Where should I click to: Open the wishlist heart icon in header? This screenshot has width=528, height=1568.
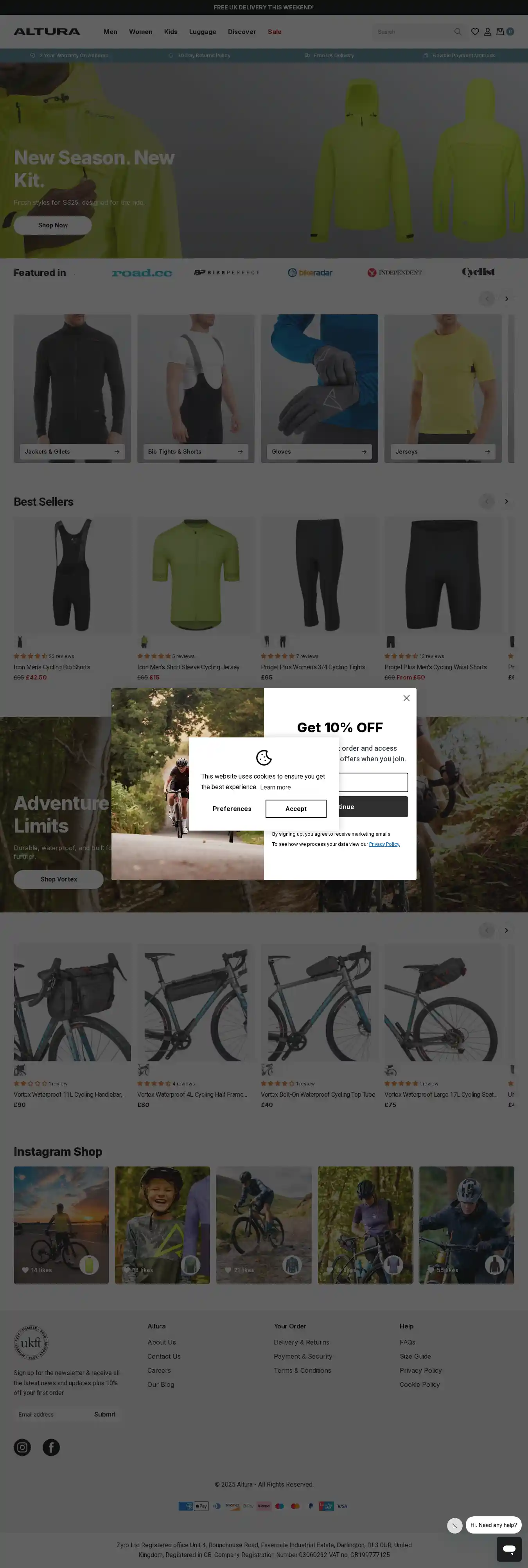[475, 32]
